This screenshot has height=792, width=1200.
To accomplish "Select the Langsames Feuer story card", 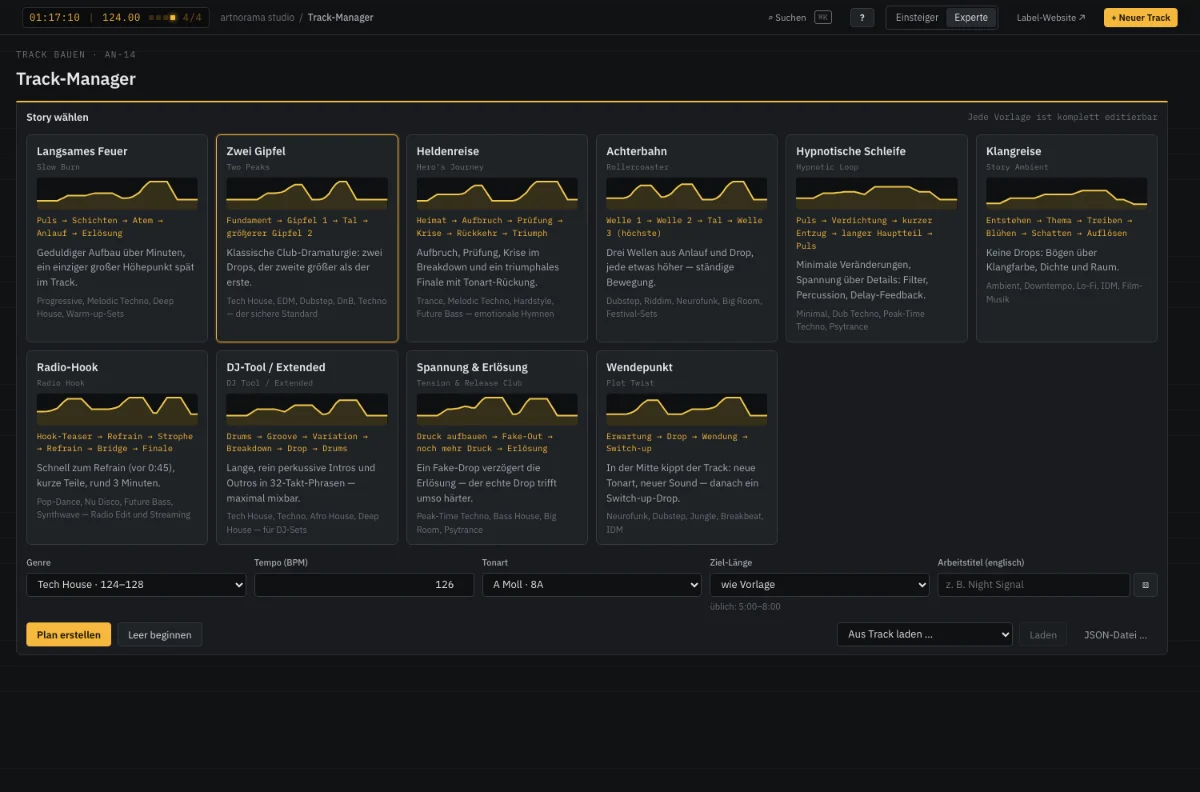I will pyautogui.click(x=117, y=239).
